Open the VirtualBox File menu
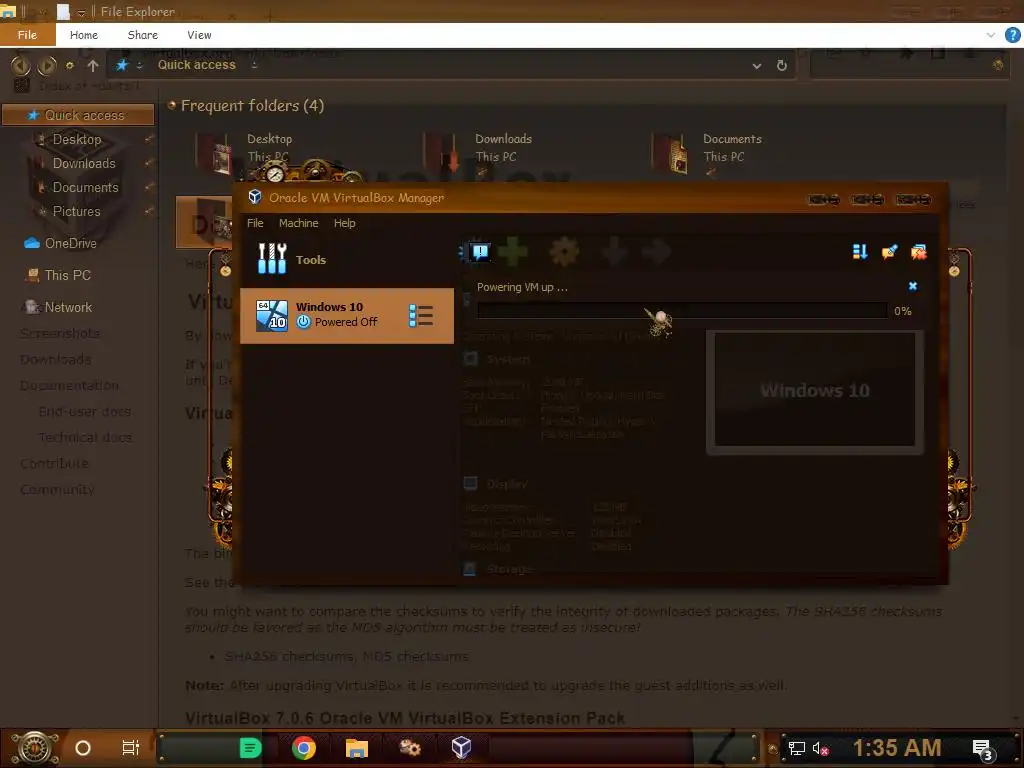Image resolution: width=1024 pixels, height=768 pixels. pos(255,223)
